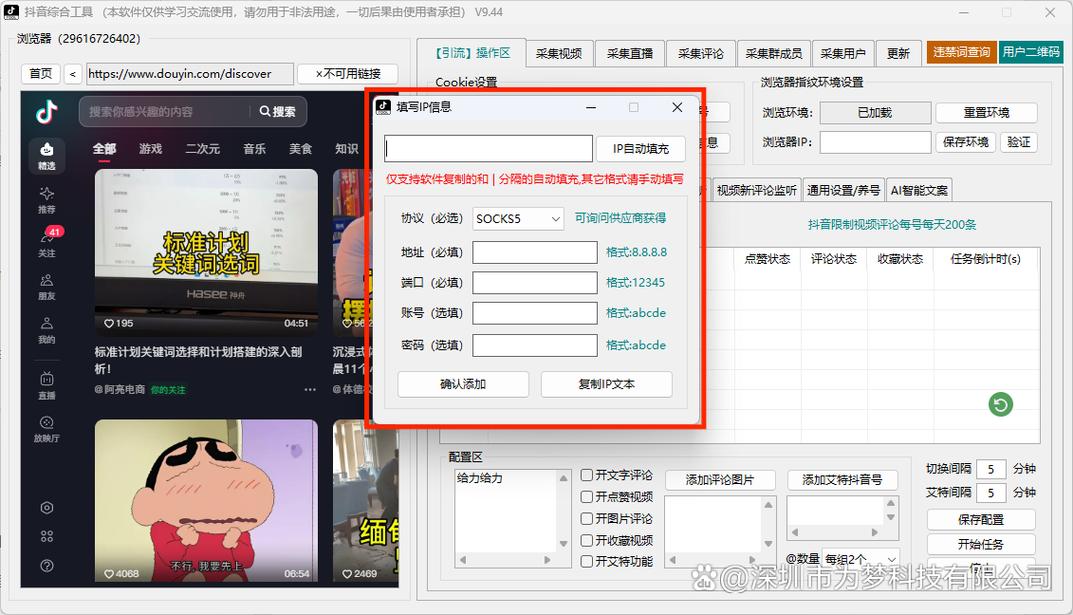Open the 放映厅 (Theater) sidebar icon
This screenshot has width=1073, height=615.
46,428
